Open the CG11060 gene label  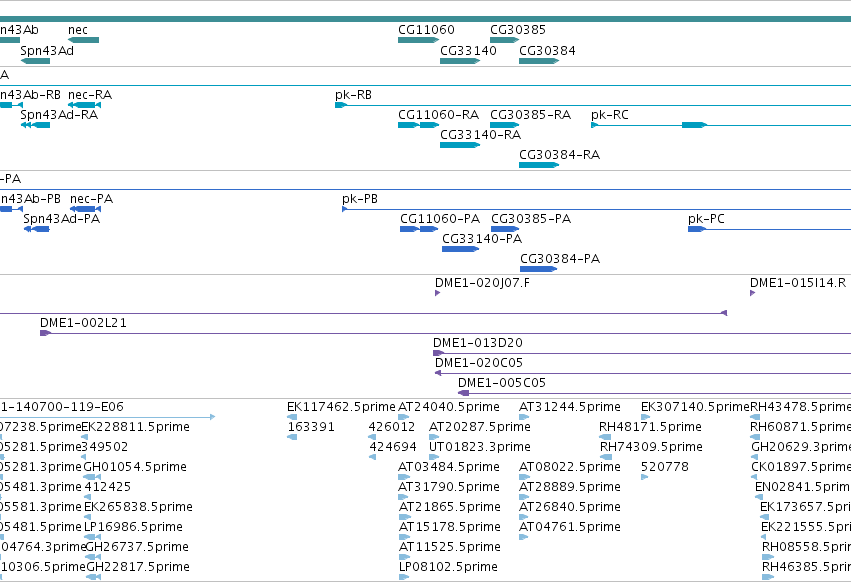(x=426, y=30)
